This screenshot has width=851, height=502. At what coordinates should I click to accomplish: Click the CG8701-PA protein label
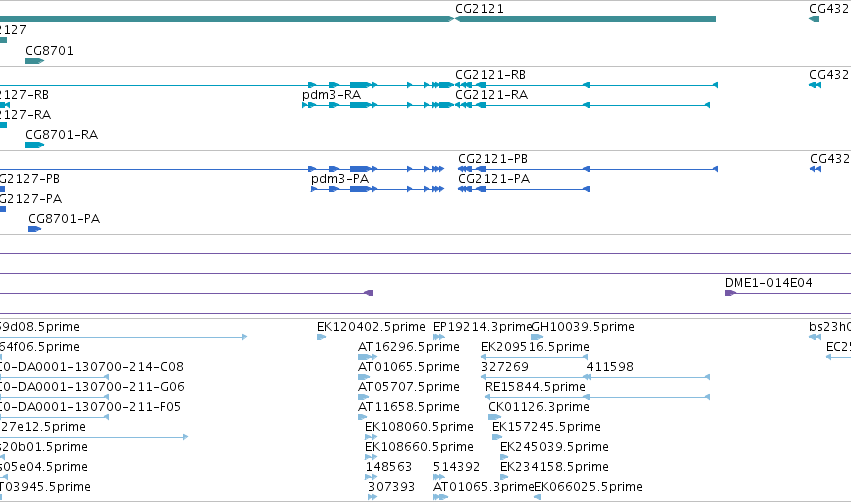[x=64, y=219]
